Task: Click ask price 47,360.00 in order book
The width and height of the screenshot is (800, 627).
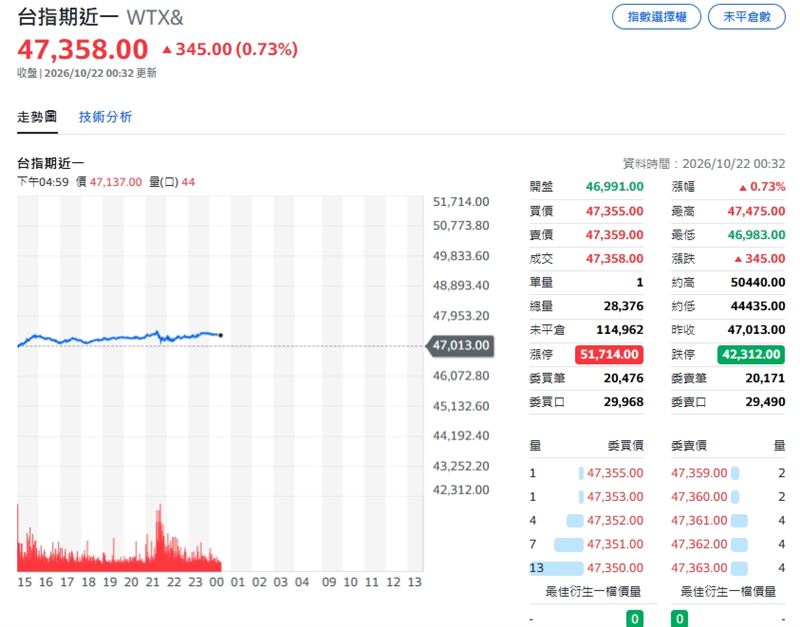Action: pyautogui.click(x=699, y=497)
